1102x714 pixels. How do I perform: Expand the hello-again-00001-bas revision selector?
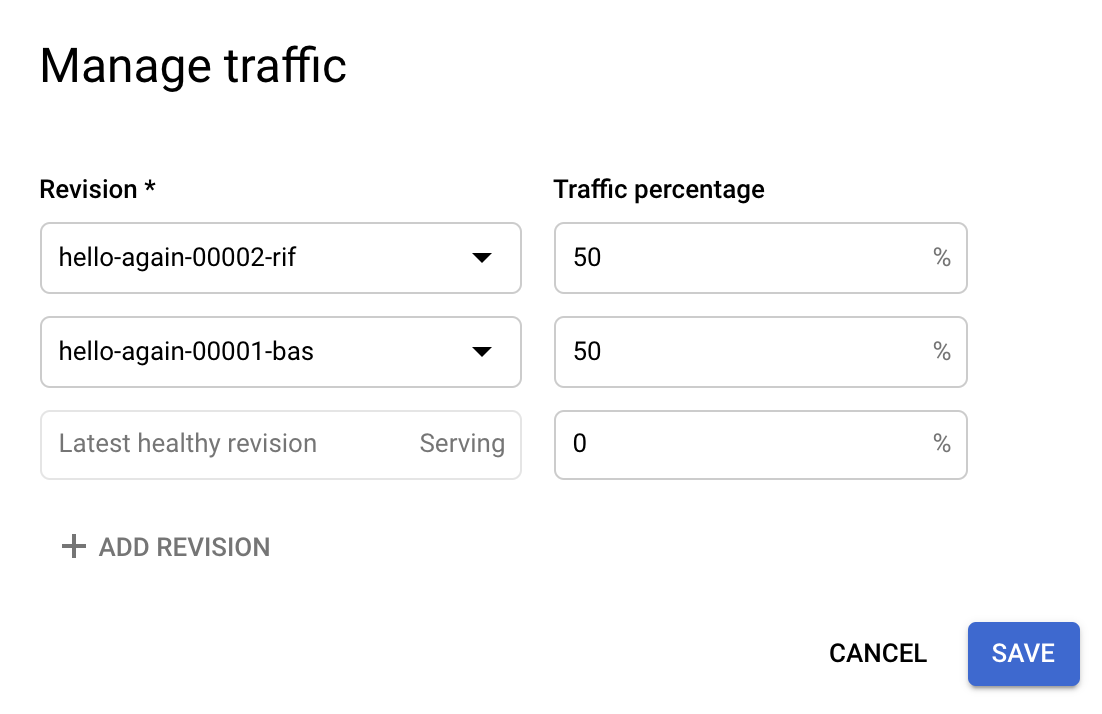click(280, 351)
